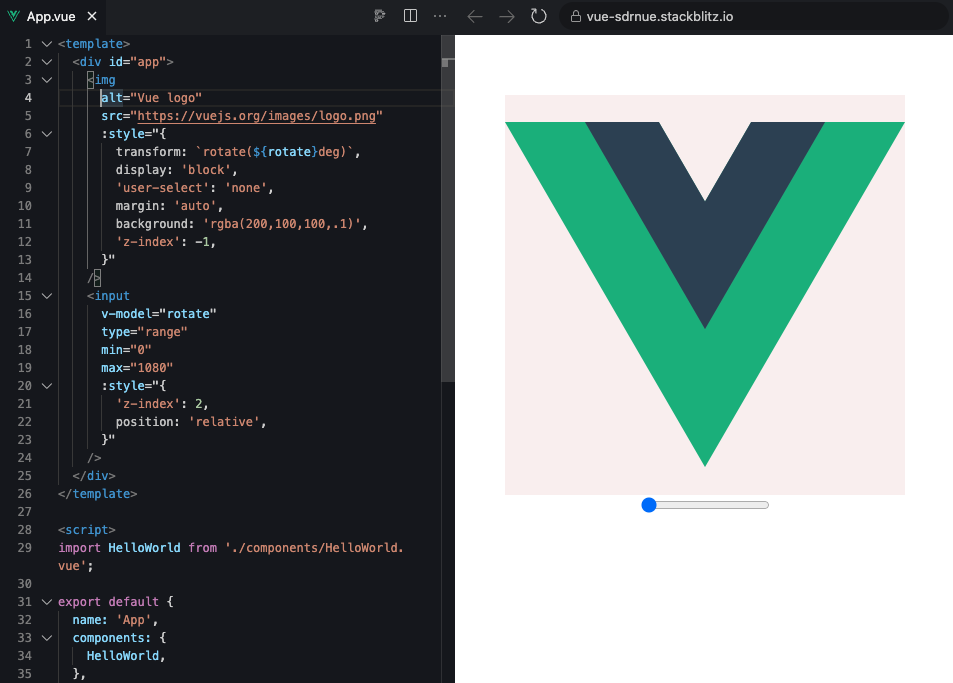Click the green Vue file icon on tab

13,16
